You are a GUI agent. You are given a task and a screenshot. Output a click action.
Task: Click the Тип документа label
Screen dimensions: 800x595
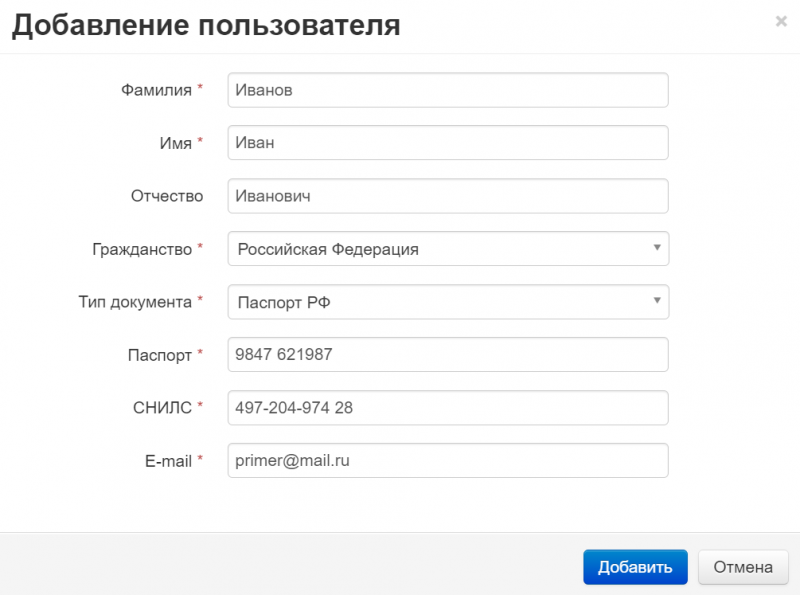click(x=135, y=301)
